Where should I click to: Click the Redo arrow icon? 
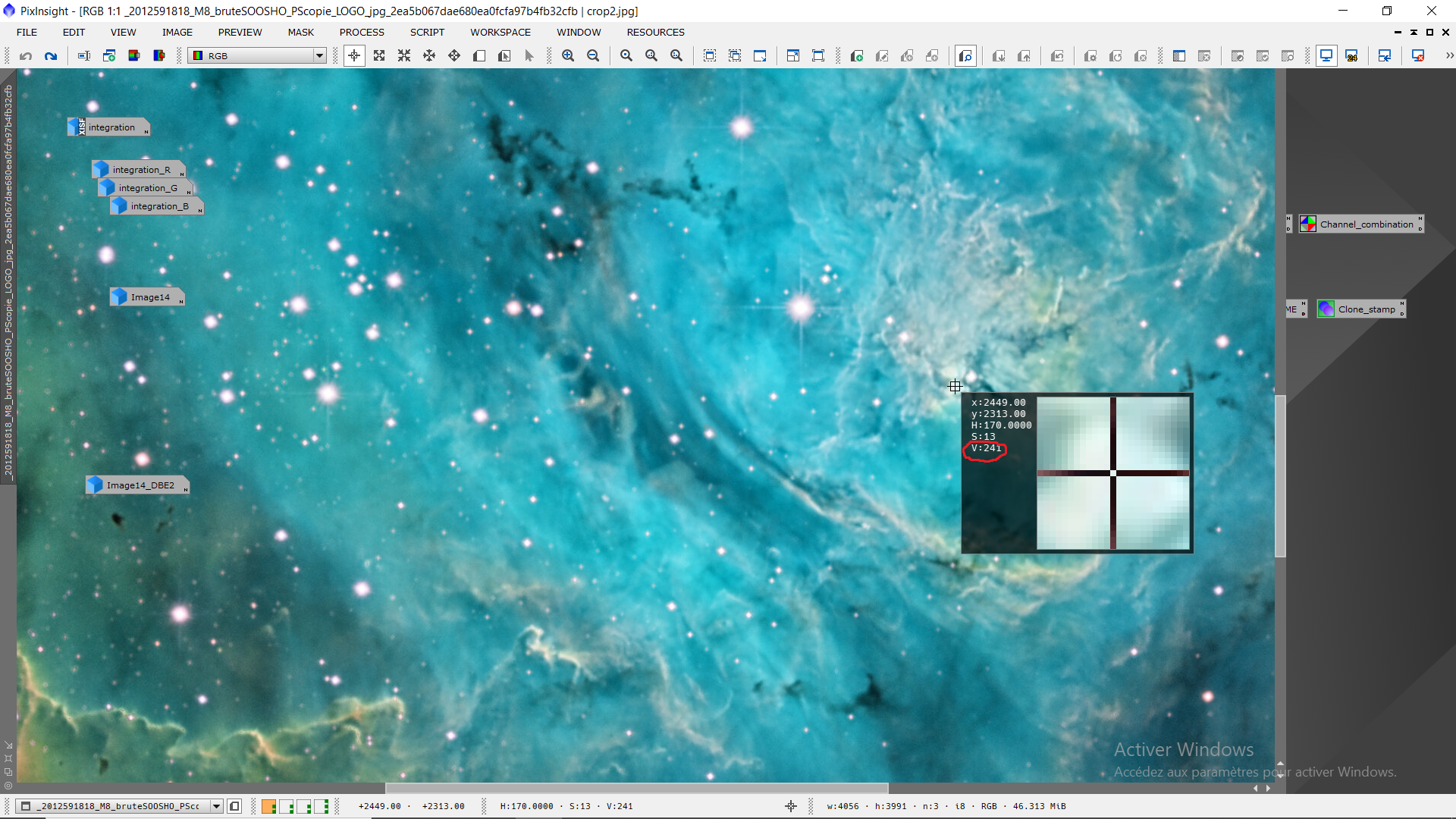[51, 55]
